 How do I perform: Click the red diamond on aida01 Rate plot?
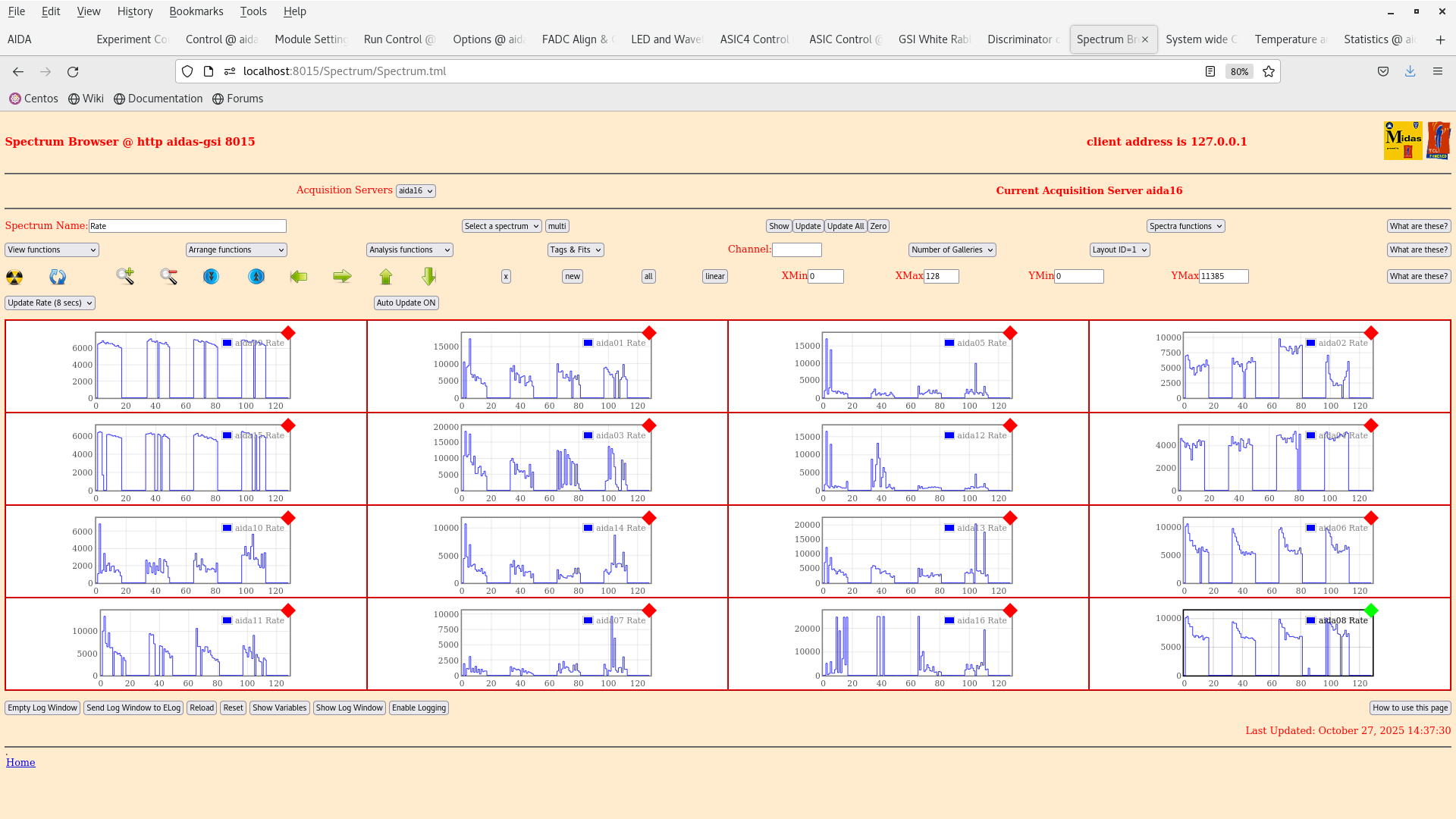click(x=649, y=332)
